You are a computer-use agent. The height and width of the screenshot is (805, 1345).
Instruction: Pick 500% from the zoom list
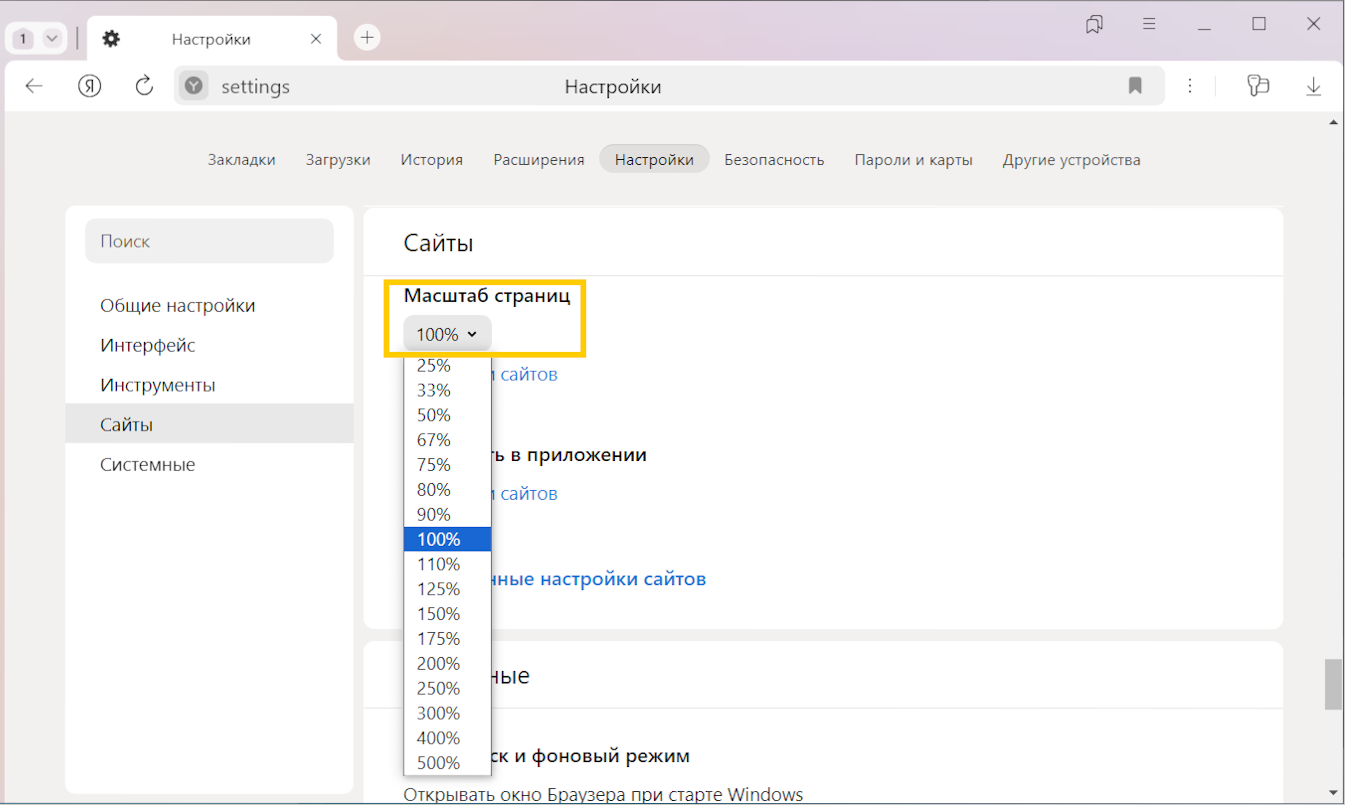(x=439, y=763)
